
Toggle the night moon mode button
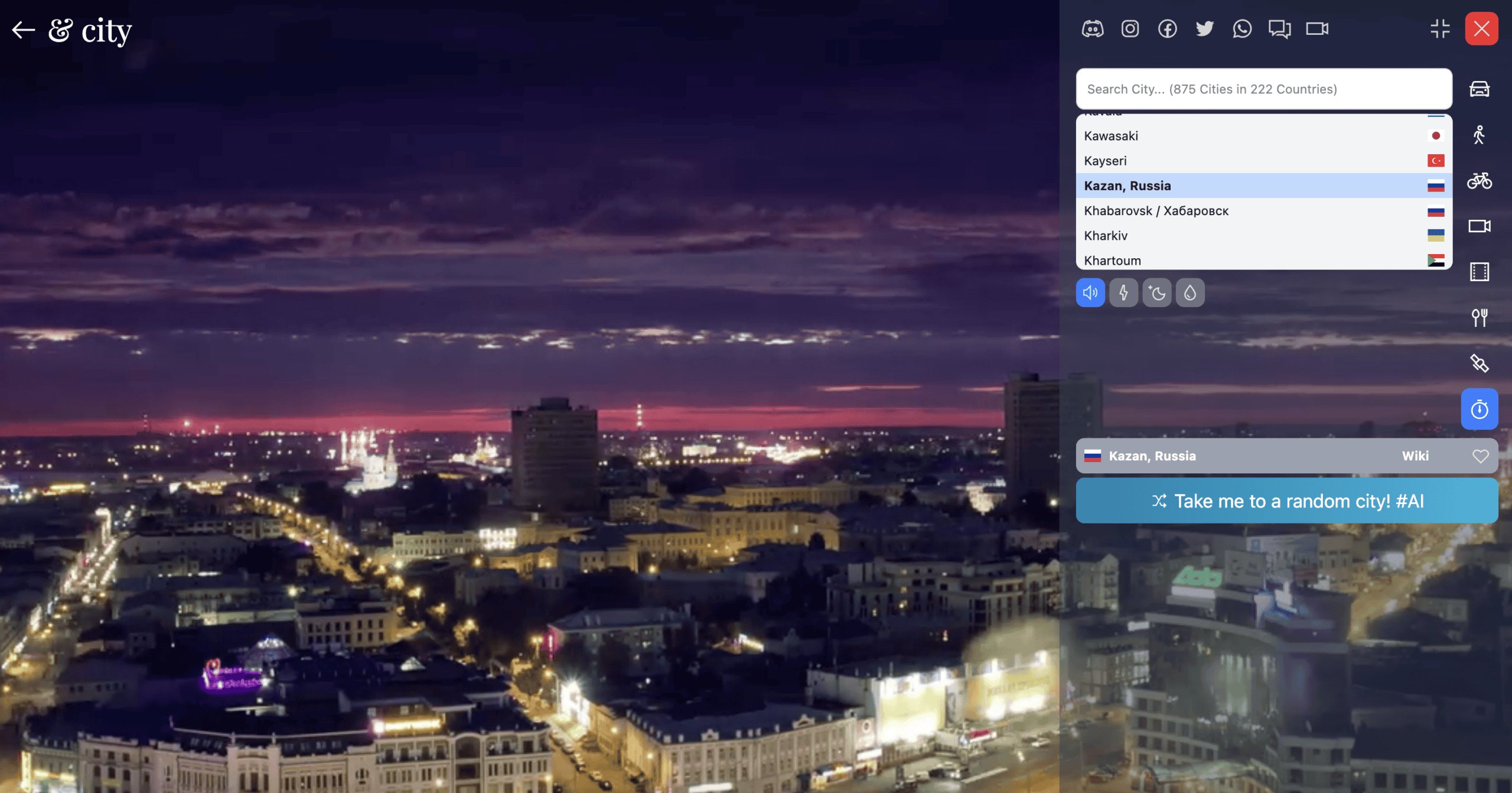pyautogui.click(x=1157, y=292)
